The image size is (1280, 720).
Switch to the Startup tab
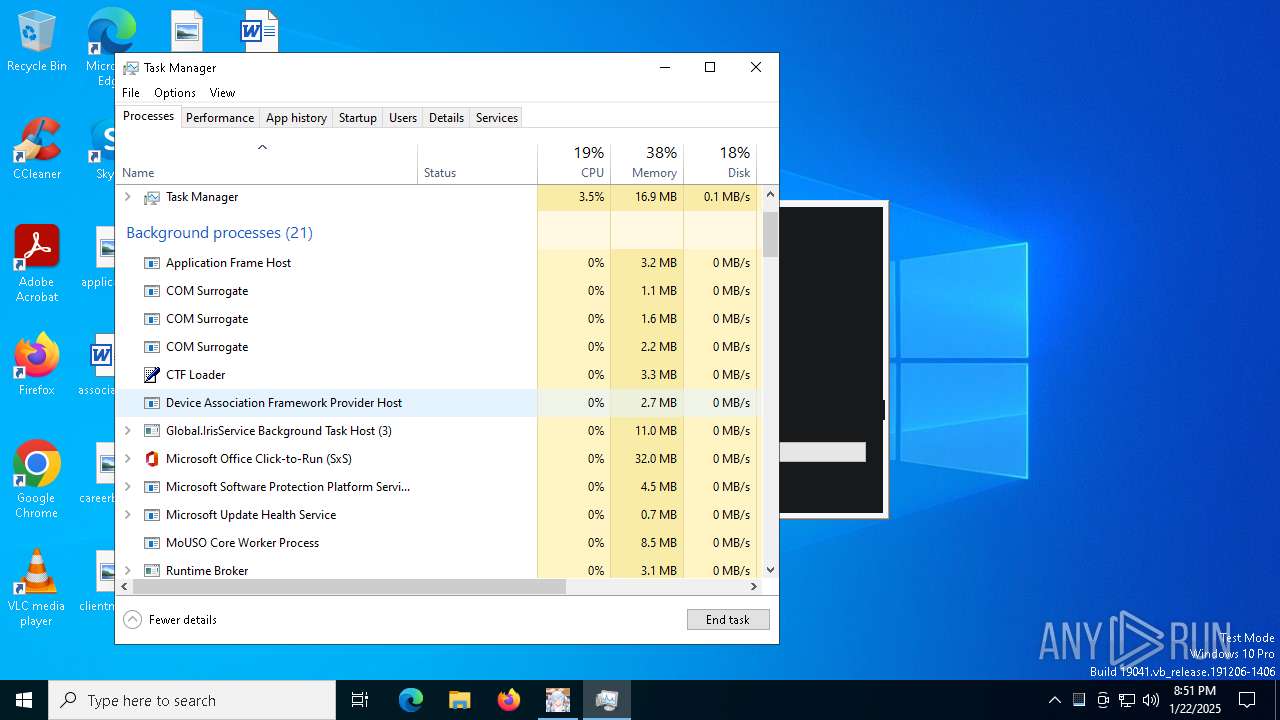coord(357,118)
